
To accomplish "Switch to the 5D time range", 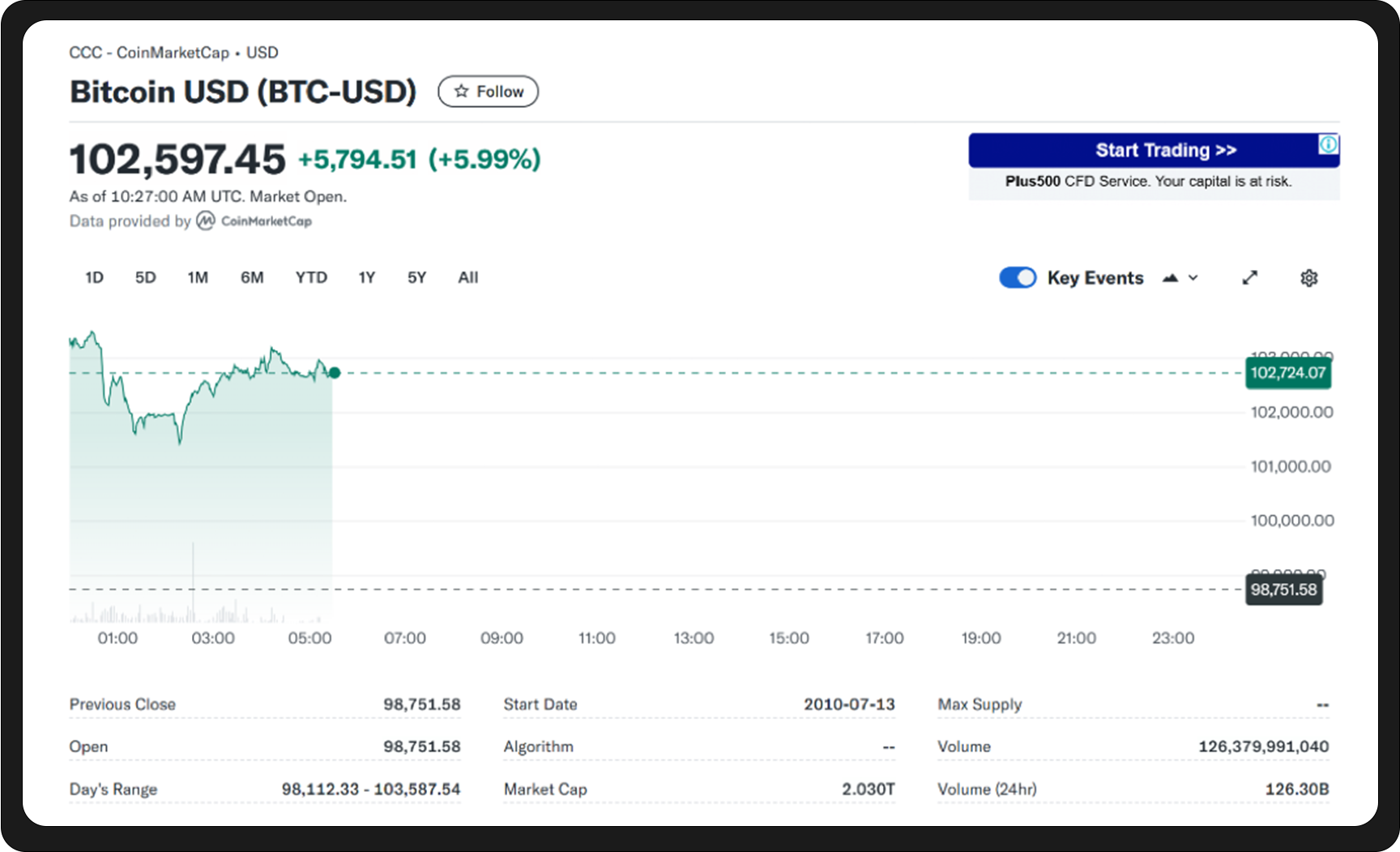I will 145,278.
